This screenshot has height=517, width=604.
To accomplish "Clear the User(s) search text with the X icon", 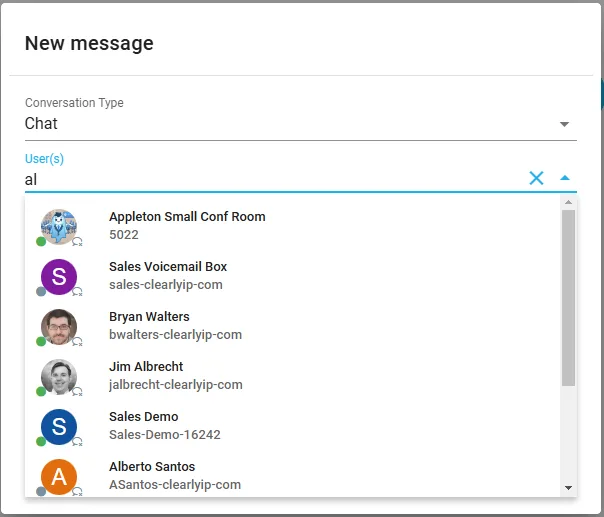I will click(536, 178).
